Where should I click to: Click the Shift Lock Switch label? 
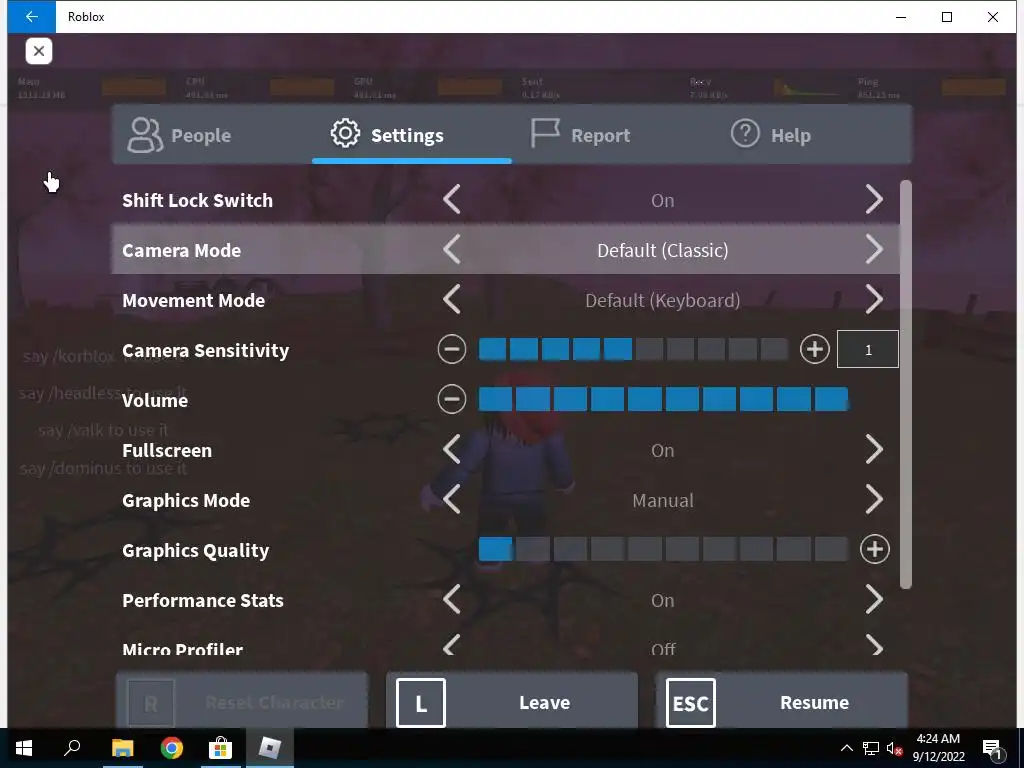click(197, 200)
